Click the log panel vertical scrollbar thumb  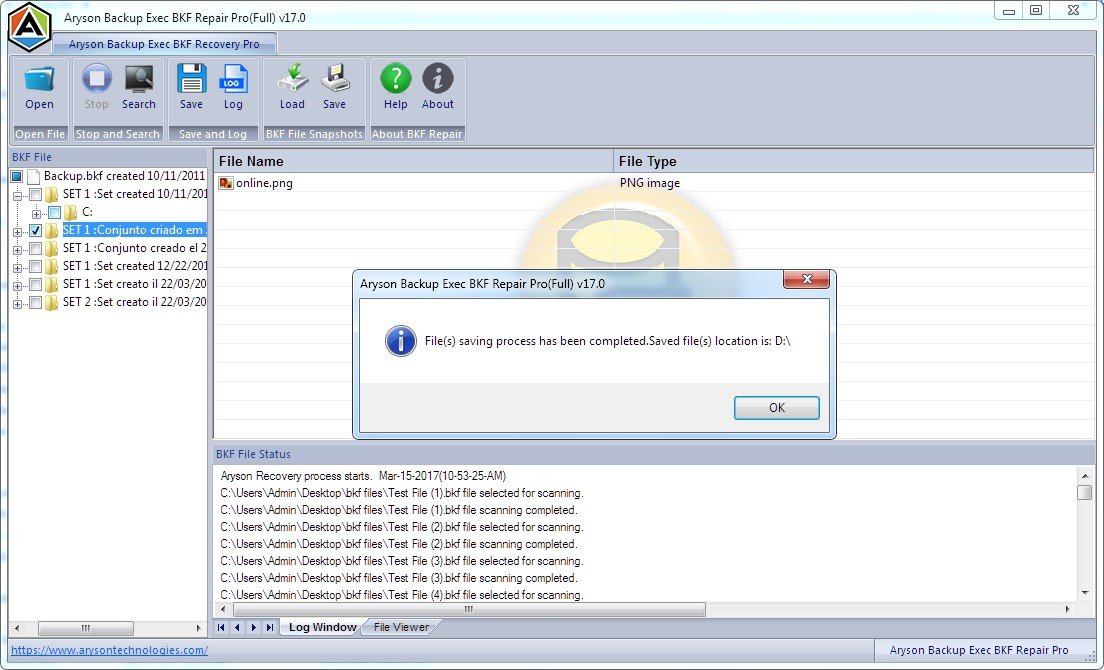(x=1085, y=492)
